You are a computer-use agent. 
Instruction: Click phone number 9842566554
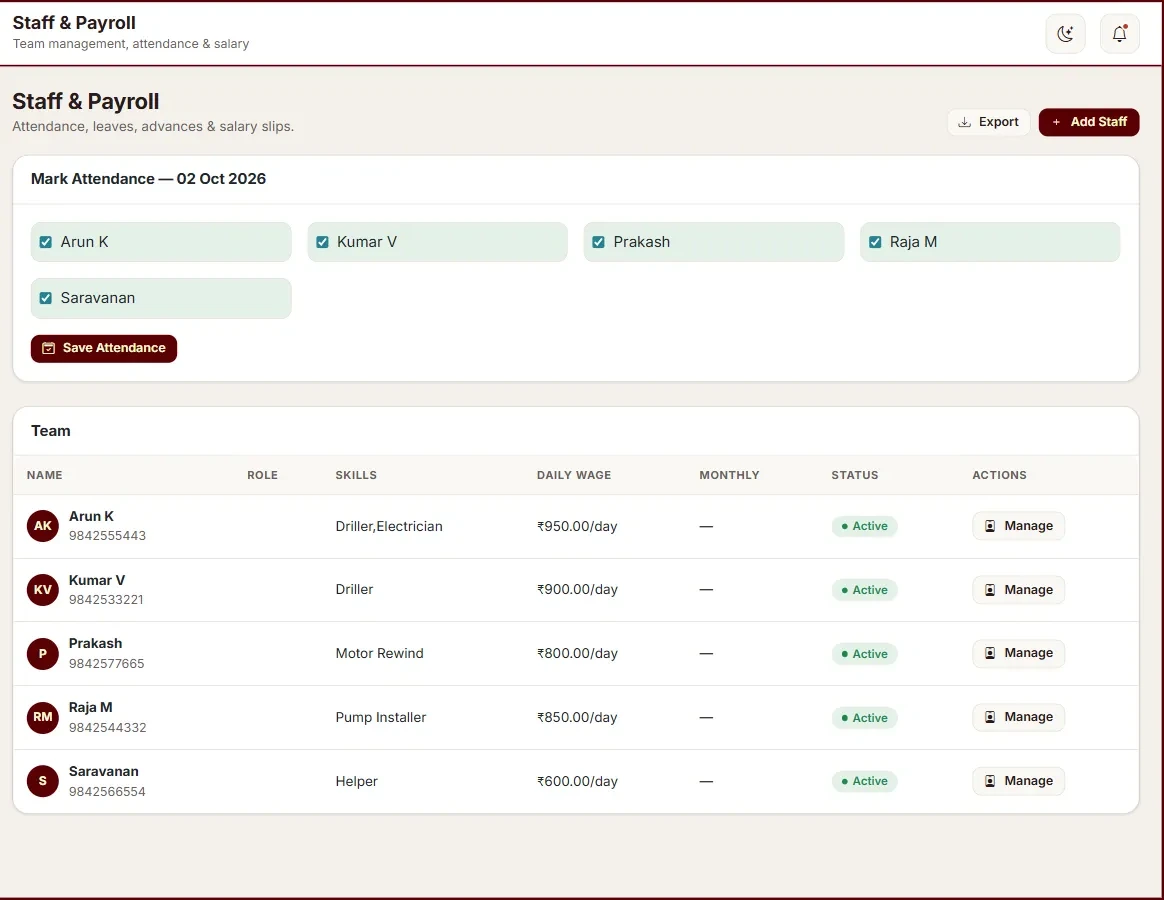click(108, 792)
